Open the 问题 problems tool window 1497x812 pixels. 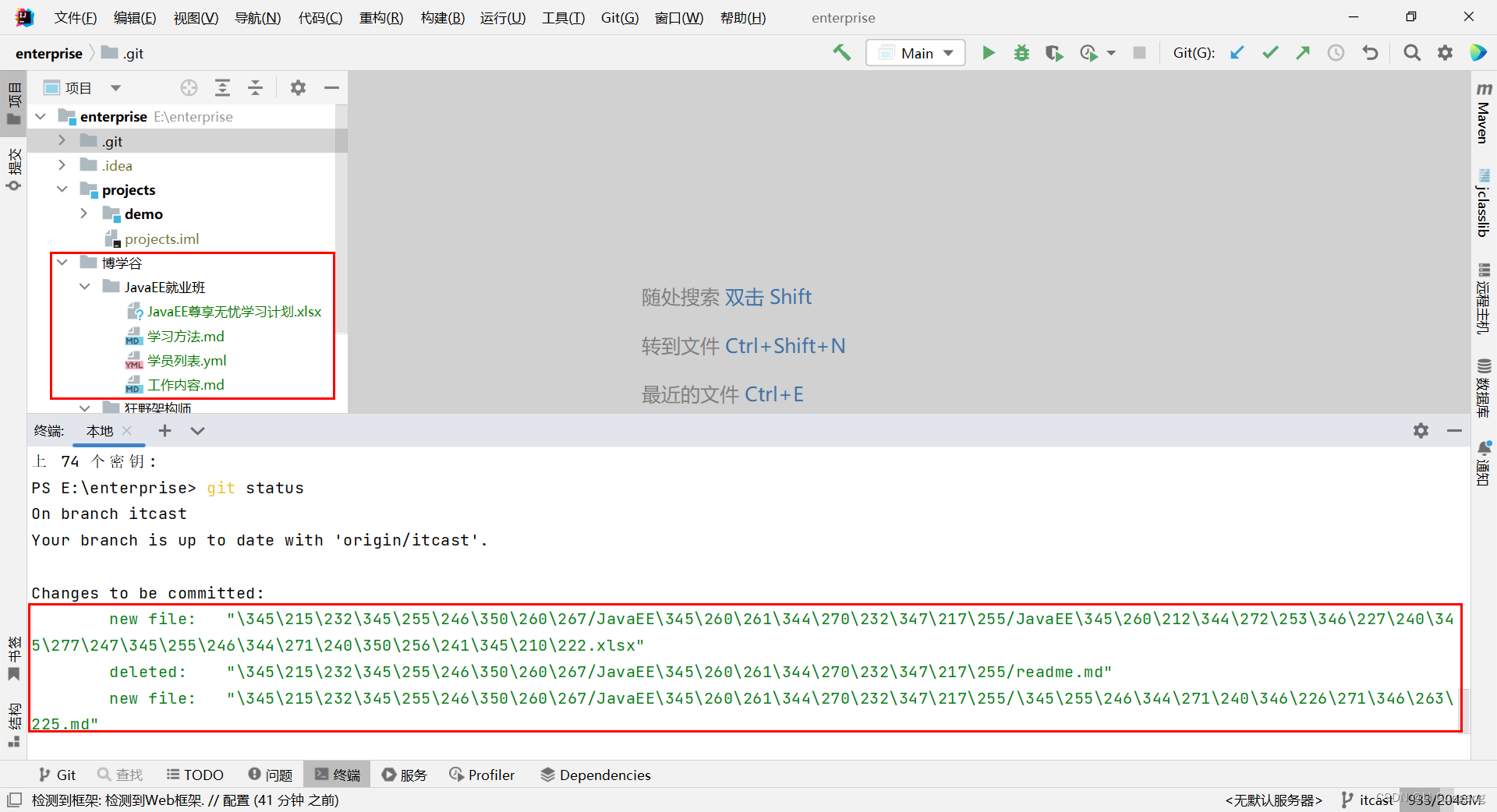(x=270, y=775)
